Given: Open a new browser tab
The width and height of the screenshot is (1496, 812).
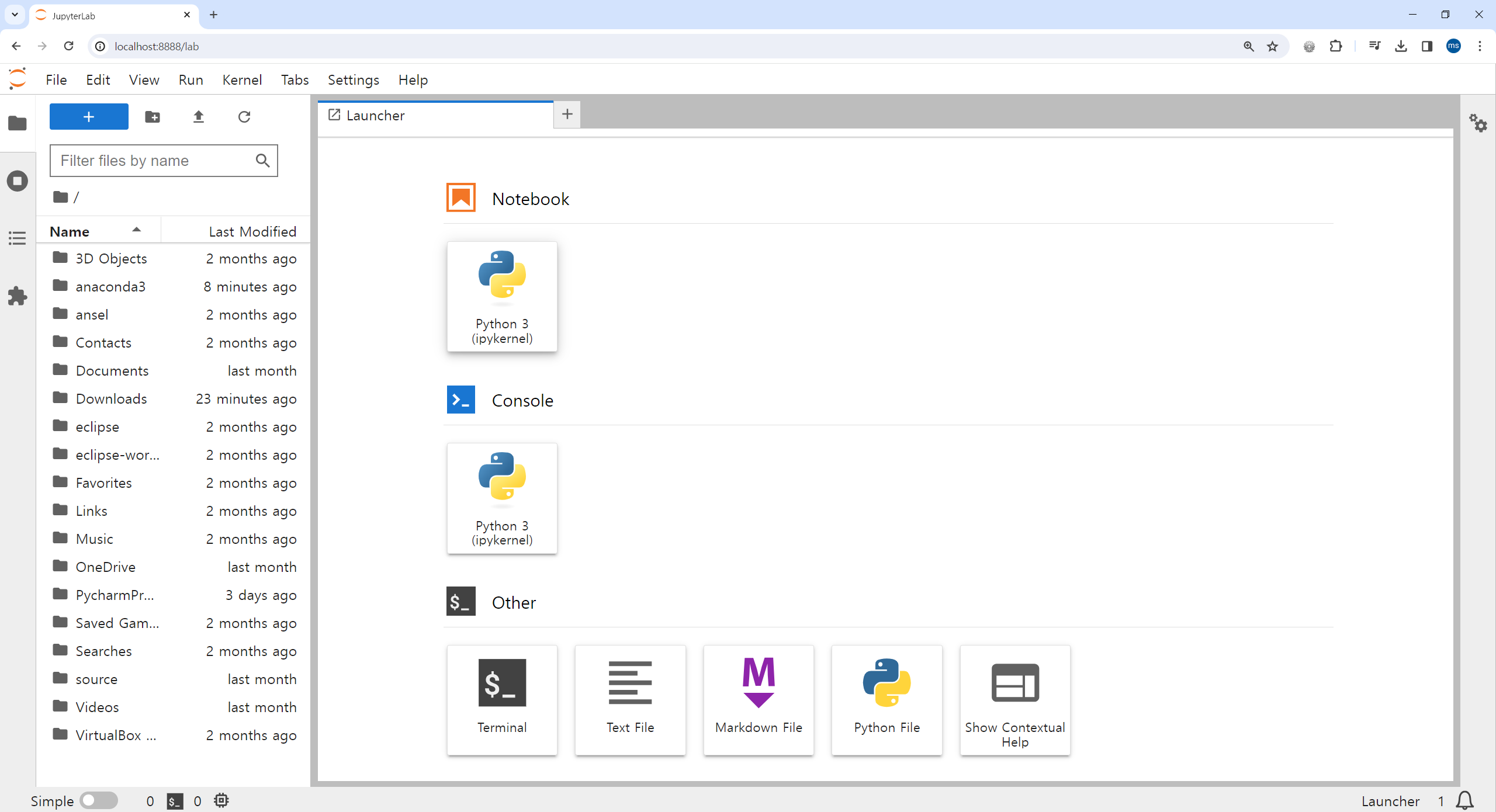Looking at the screenshot, I should (213, 15).
